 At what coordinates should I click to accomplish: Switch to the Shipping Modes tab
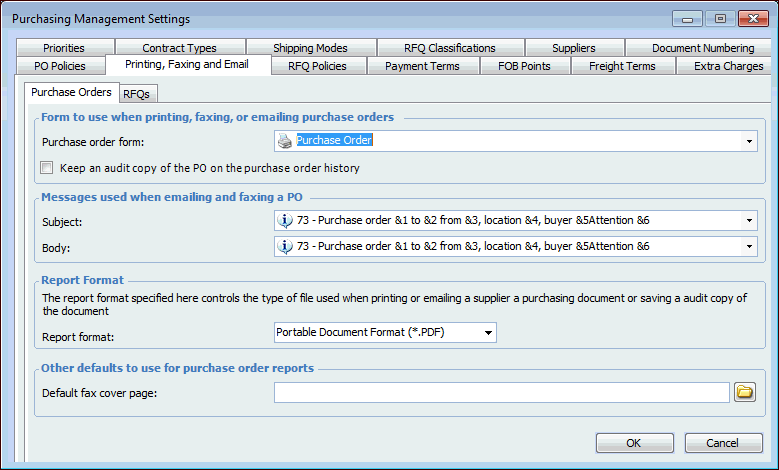click(310, 48)
